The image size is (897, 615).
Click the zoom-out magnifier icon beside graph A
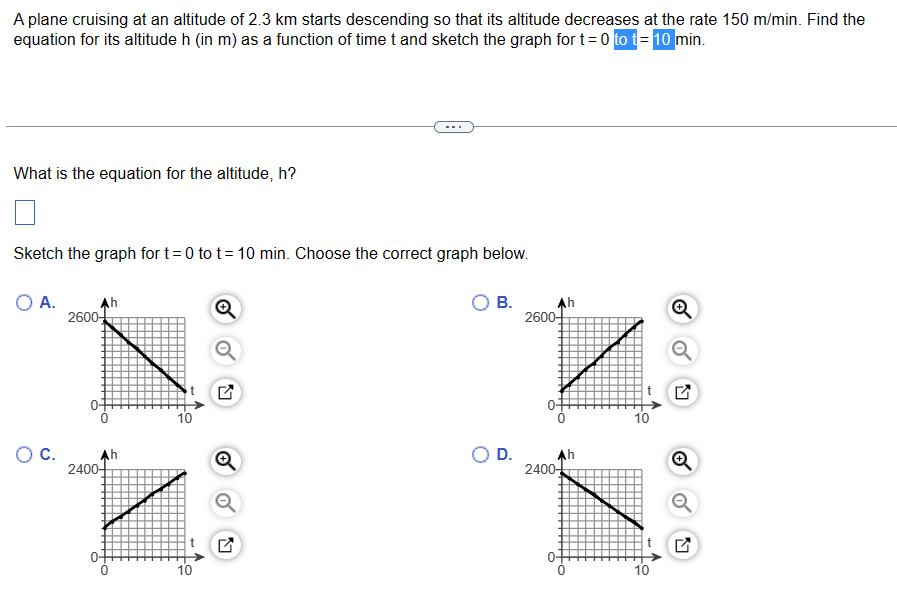224,351
